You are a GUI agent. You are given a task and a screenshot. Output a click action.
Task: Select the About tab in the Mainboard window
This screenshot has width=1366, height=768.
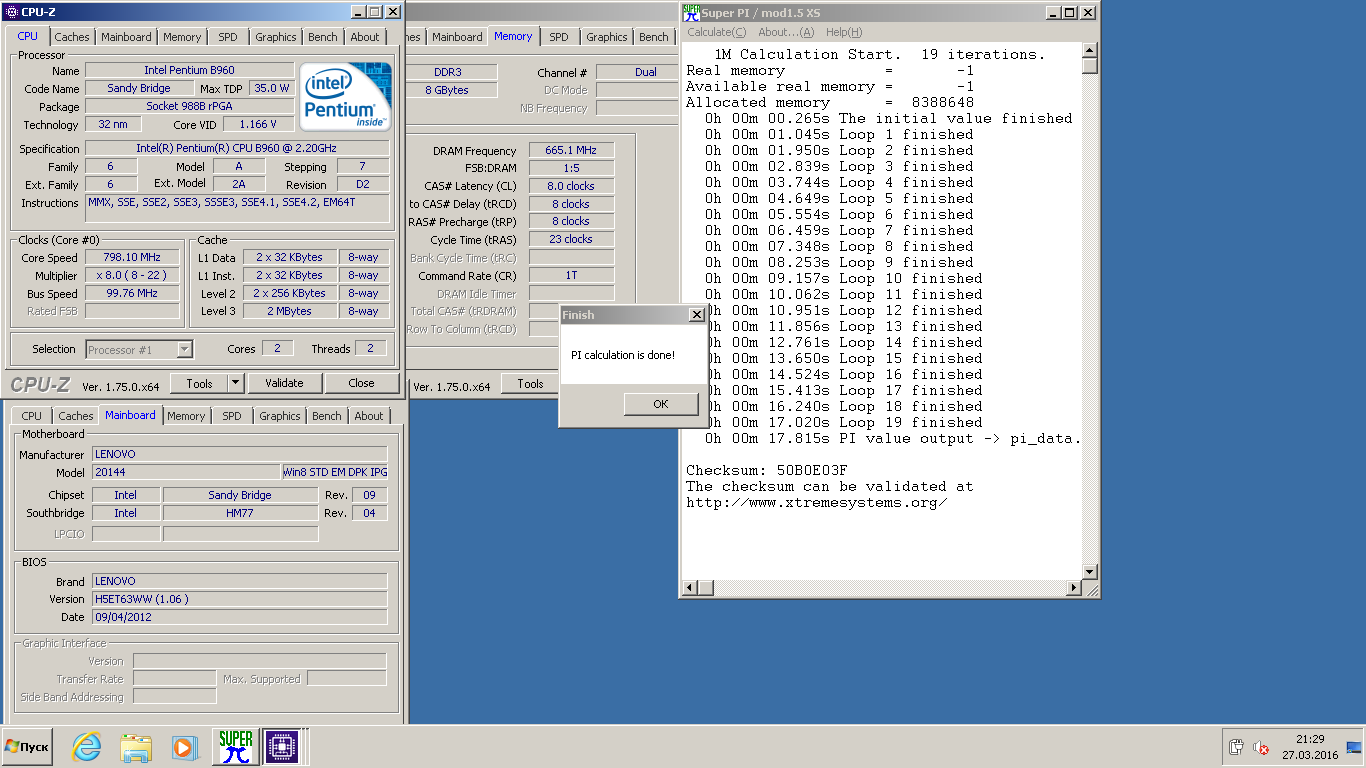click(x=369, y=416)
